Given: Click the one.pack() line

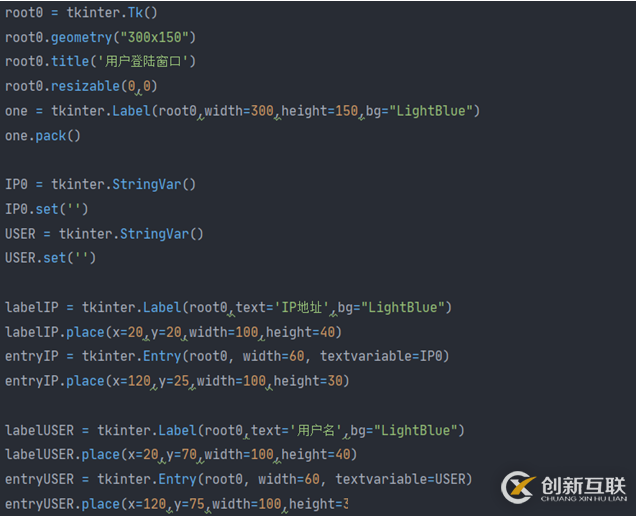Looking at the screenshot, I should 43,135.
